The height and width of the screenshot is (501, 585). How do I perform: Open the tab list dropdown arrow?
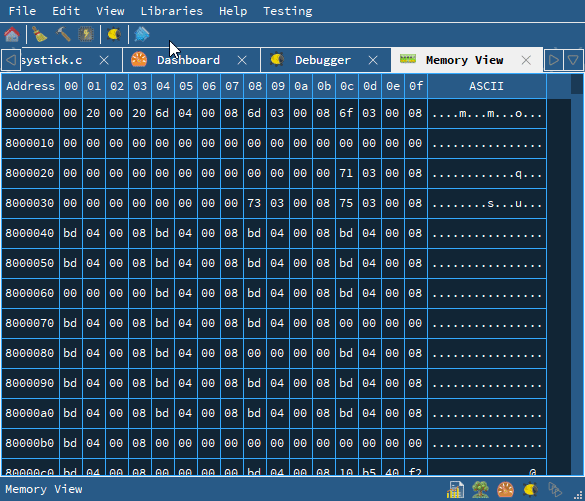(573, 60)
